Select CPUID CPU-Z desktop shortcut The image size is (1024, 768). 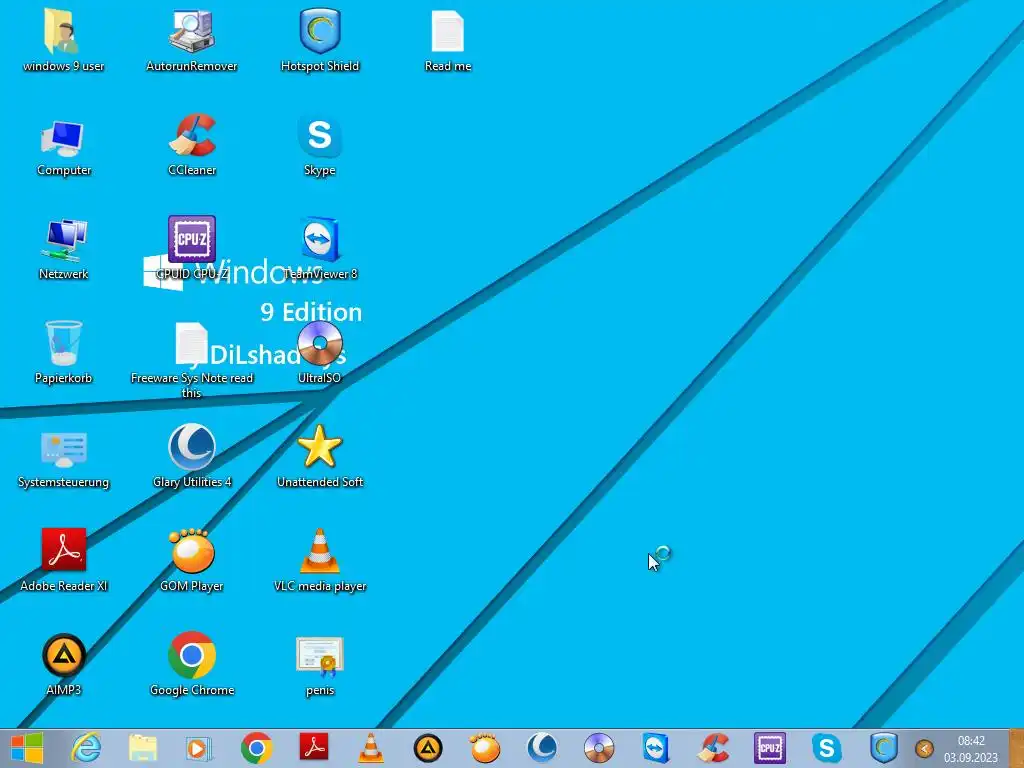pyautogui.click(x=191, y=248)
